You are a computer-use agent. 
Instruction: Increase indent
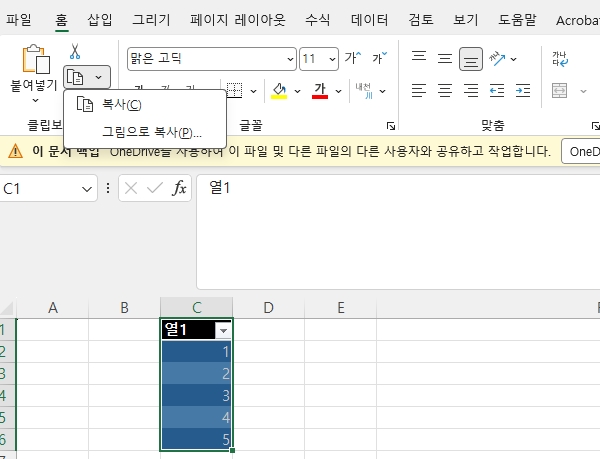tap(523, 91)
